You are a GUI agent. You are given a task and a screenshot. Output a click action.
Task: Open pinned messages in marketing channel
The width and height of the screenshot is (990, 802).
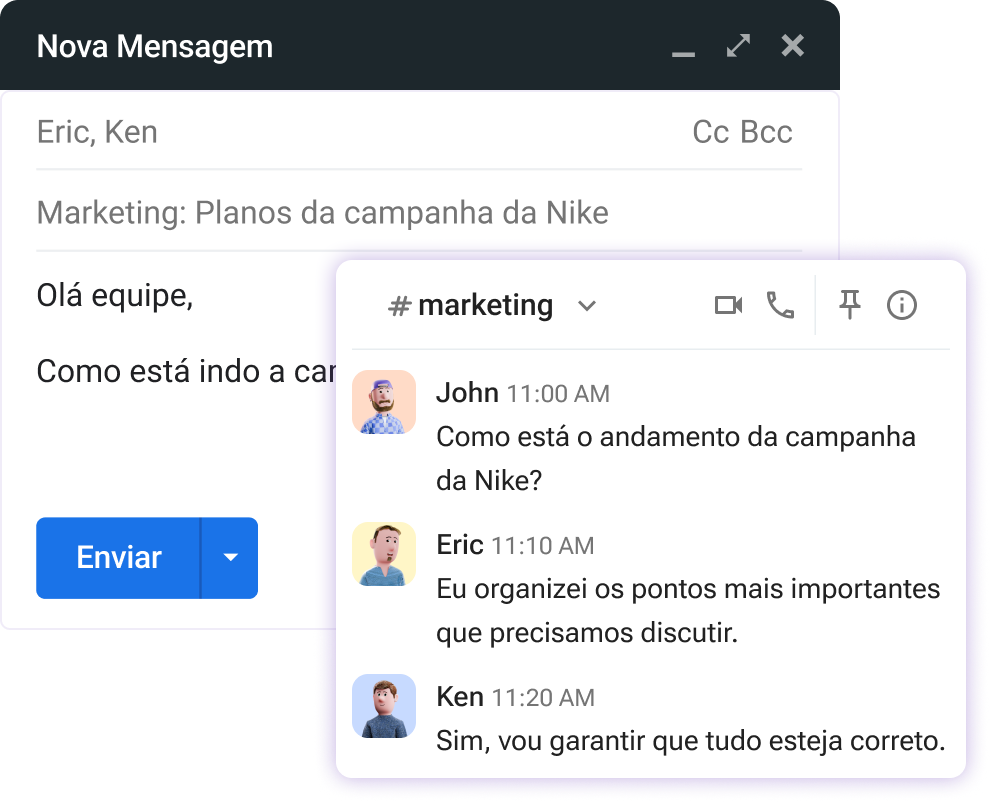tap(849, 305)
